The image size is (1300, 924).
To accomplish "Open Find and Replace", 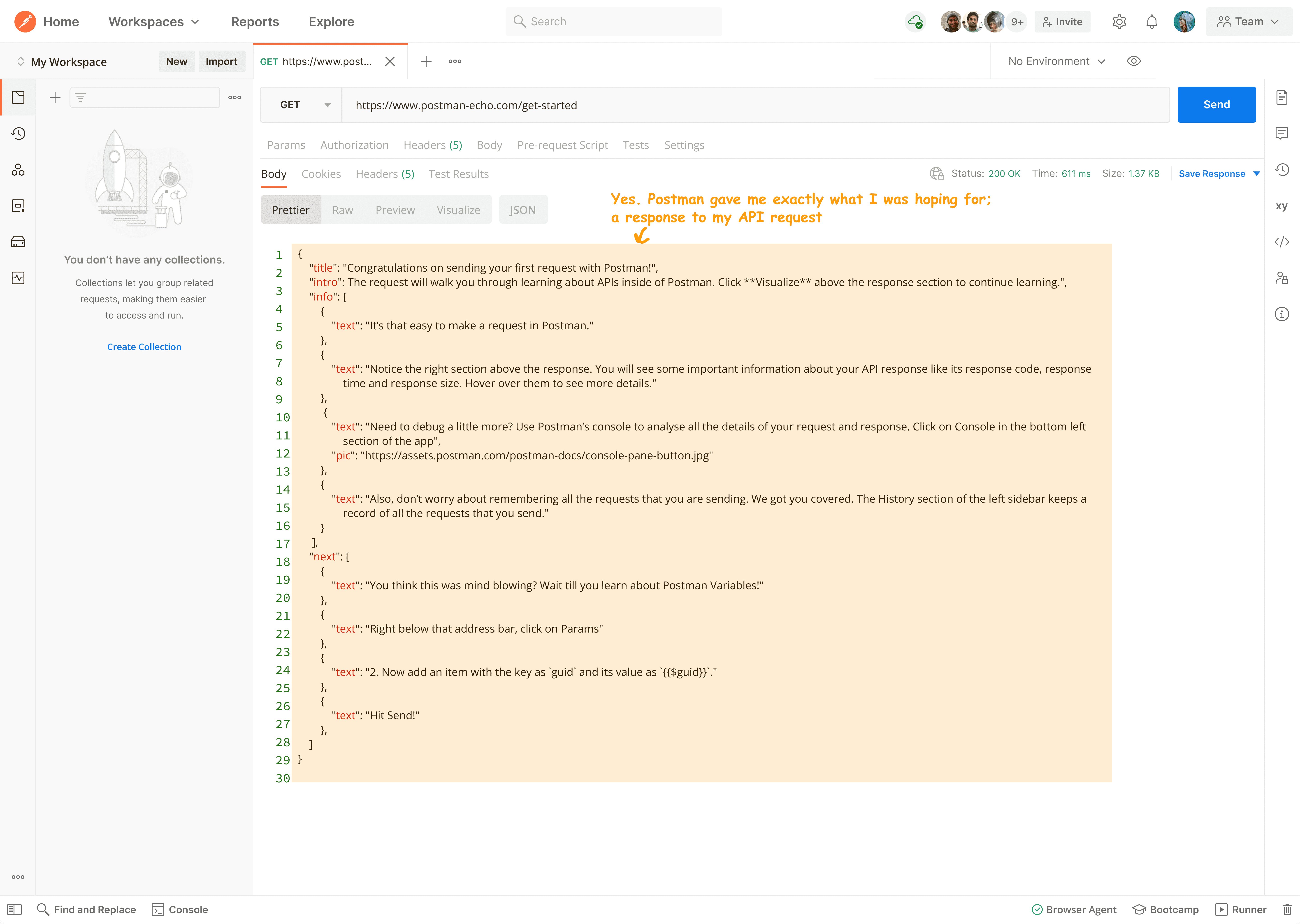I will click(86, 910).
